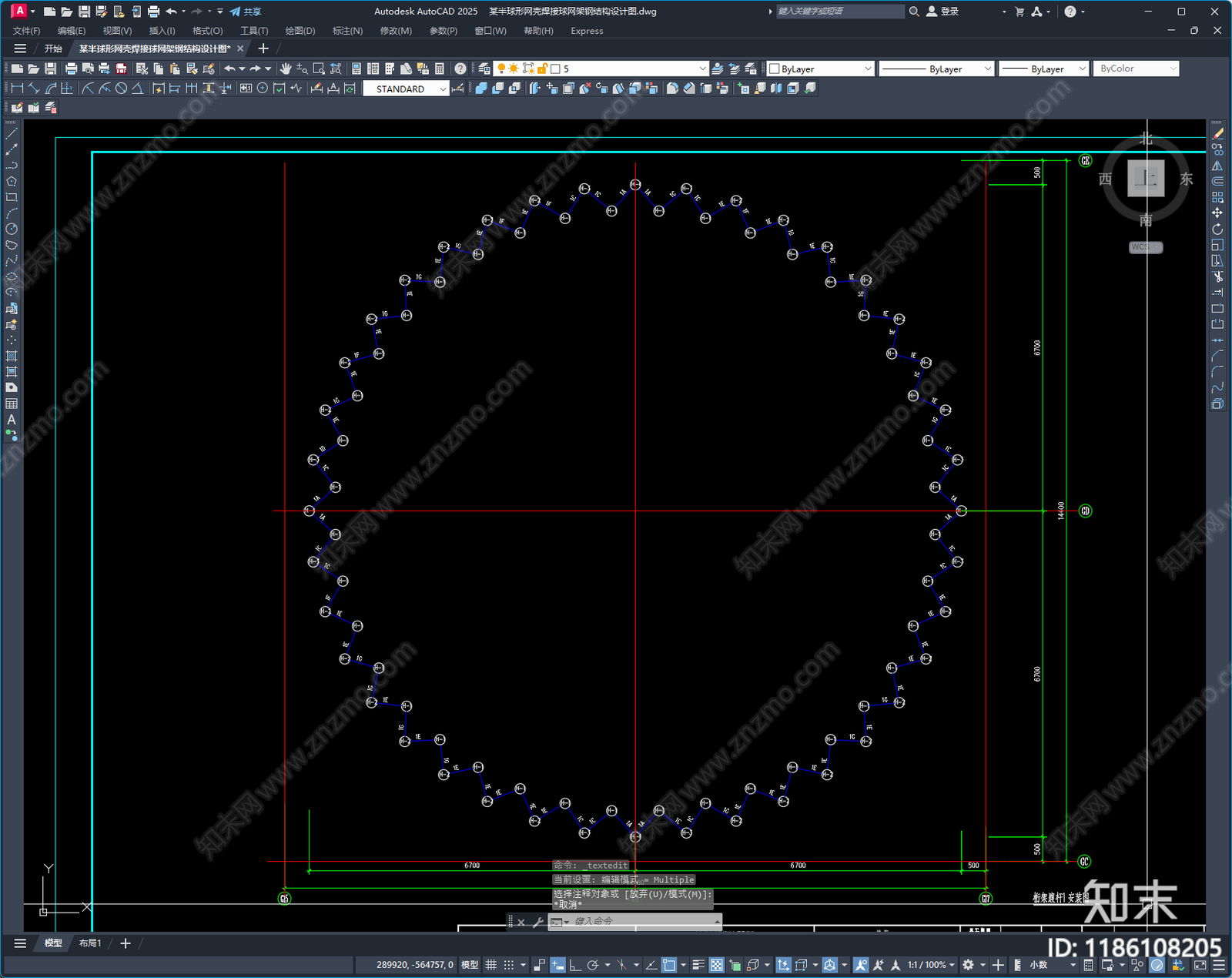Toggle transparency display in status bar

point(716,965)
